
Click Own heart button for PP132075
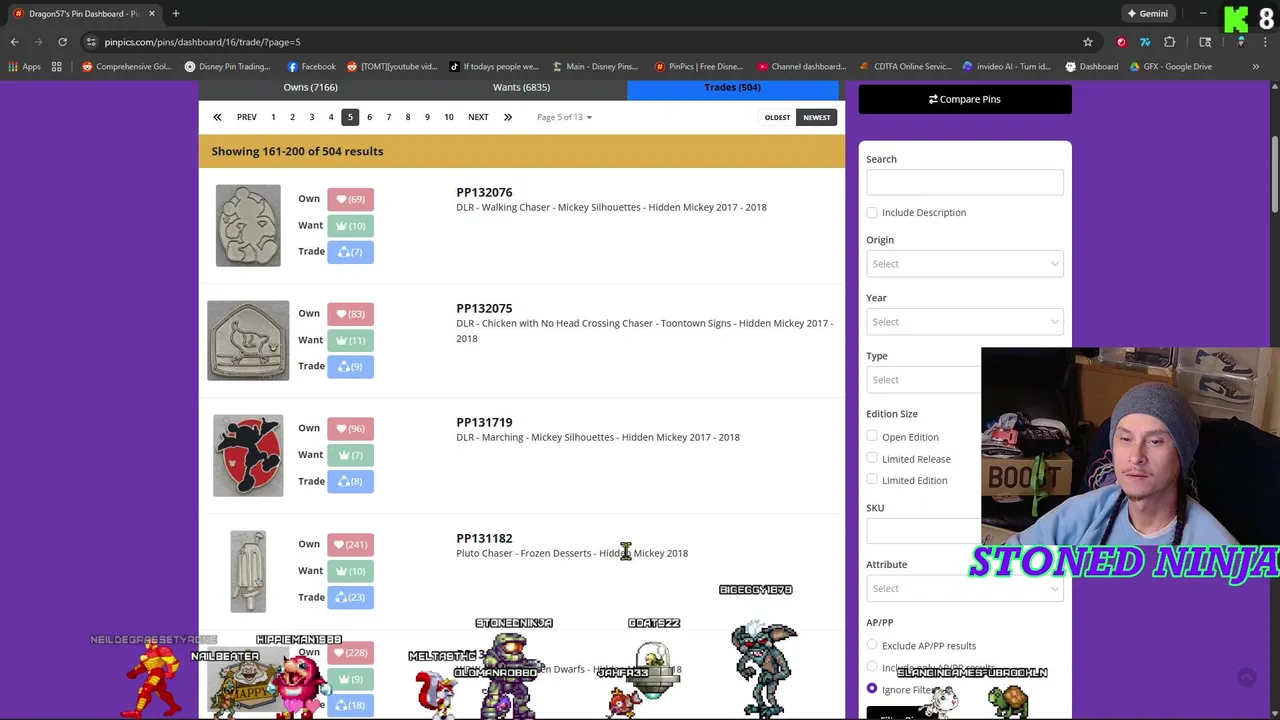pos(350,314)
